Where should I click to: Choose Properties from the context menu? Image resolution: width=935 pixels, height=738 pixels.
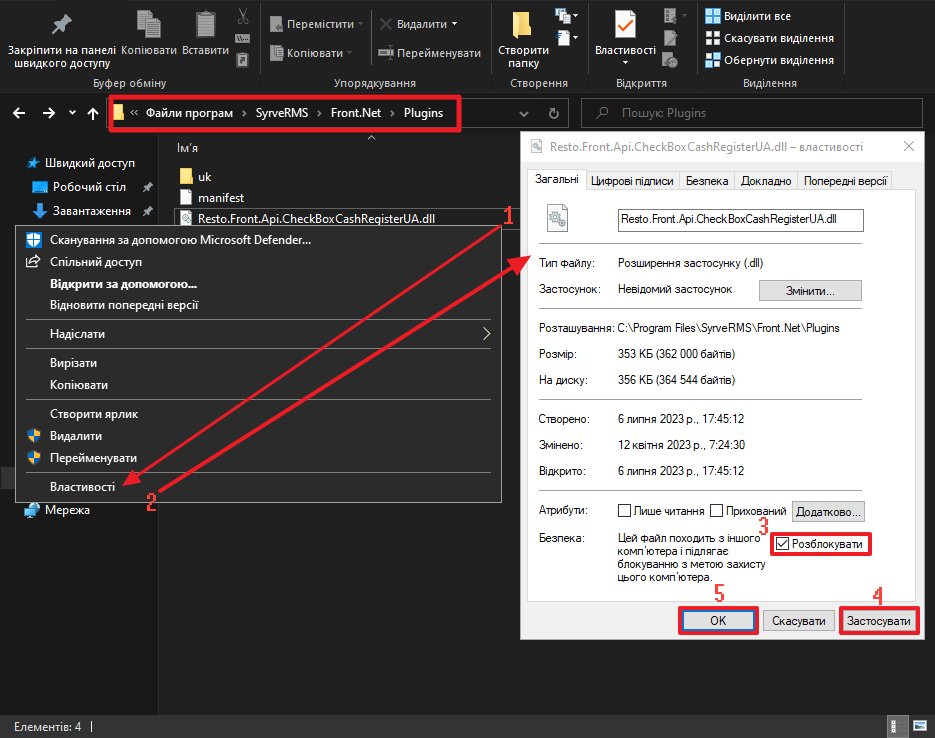click(x=83, y=486)
